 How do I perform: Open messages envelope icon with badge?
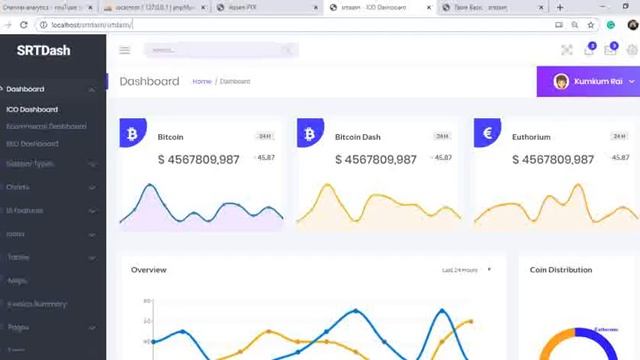pos(611,49)
